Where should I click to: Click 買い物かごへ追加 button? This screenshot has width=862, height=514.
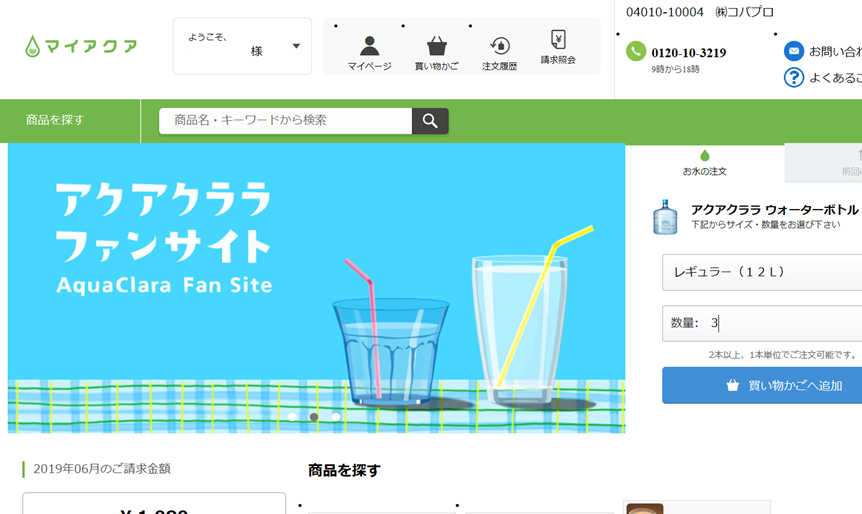[762, 385]
